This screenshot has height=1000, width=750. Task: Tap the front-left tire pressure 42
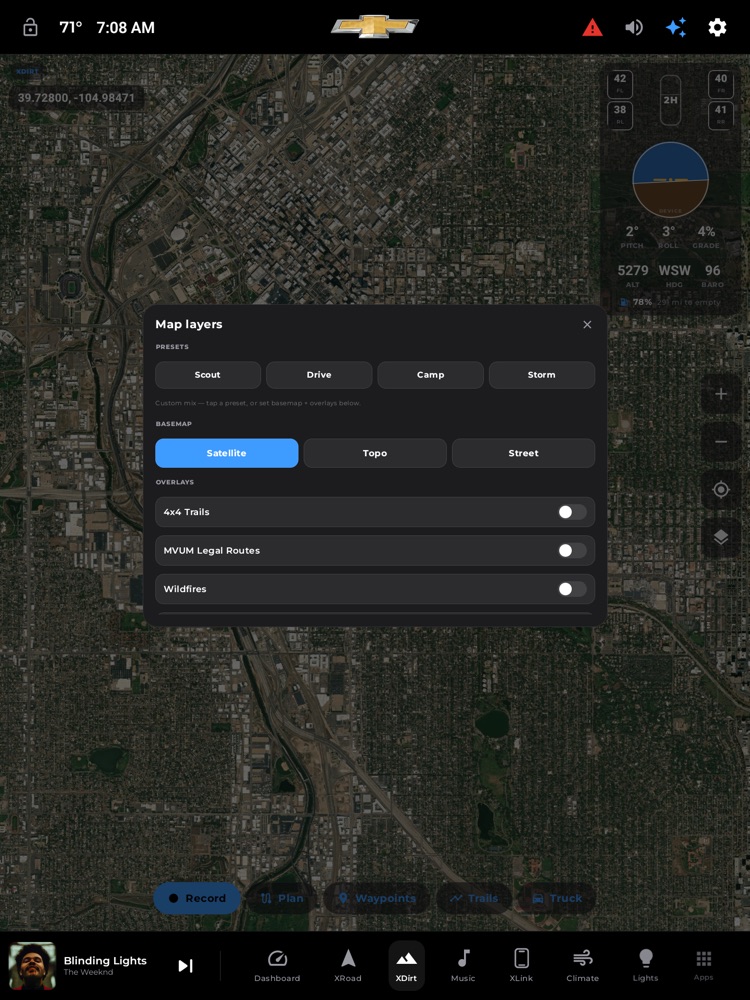620,84
